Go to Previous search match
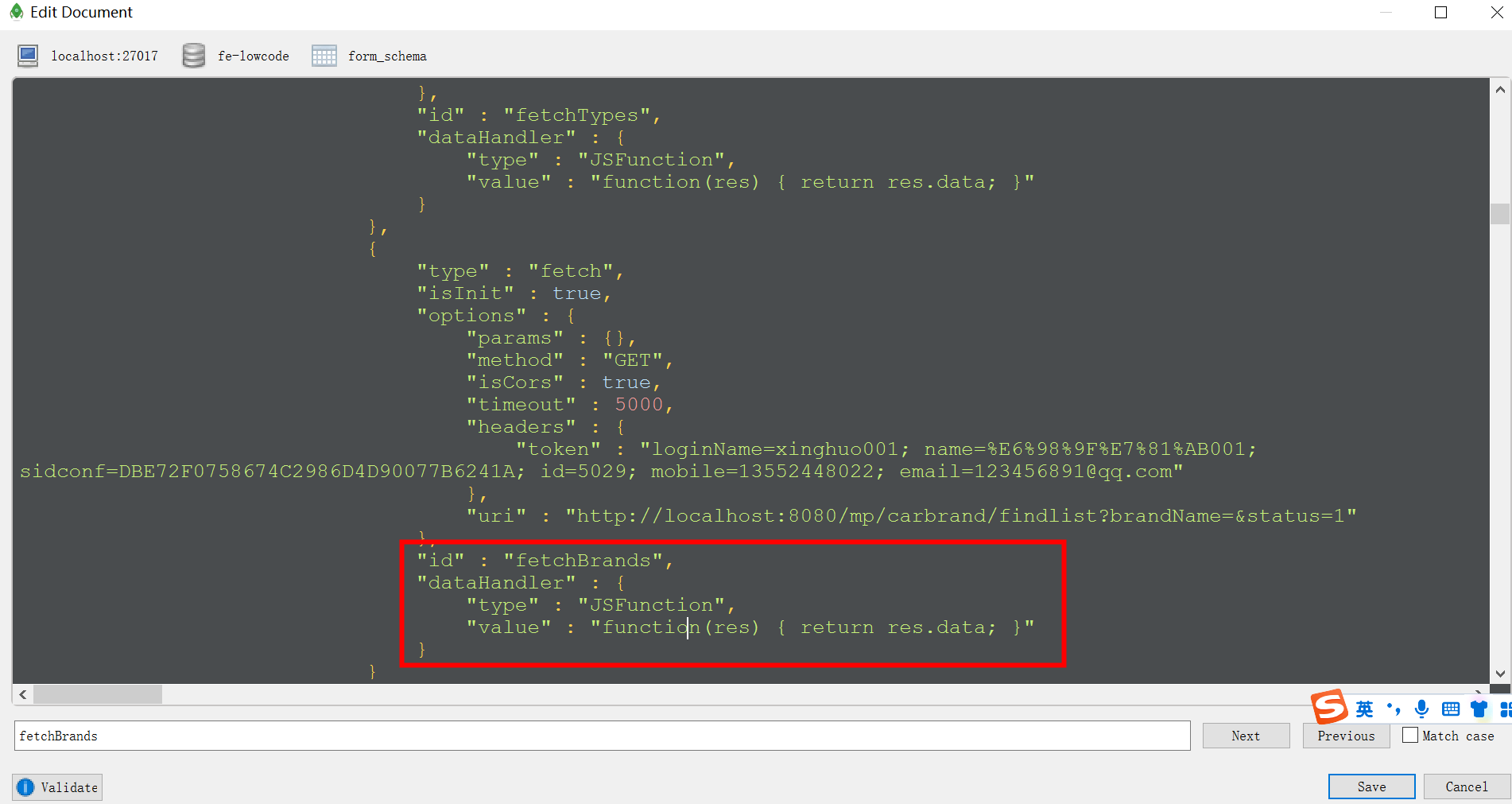Image resolution: width=1512 pixels, height=804 pixels. click(1346, 736)
